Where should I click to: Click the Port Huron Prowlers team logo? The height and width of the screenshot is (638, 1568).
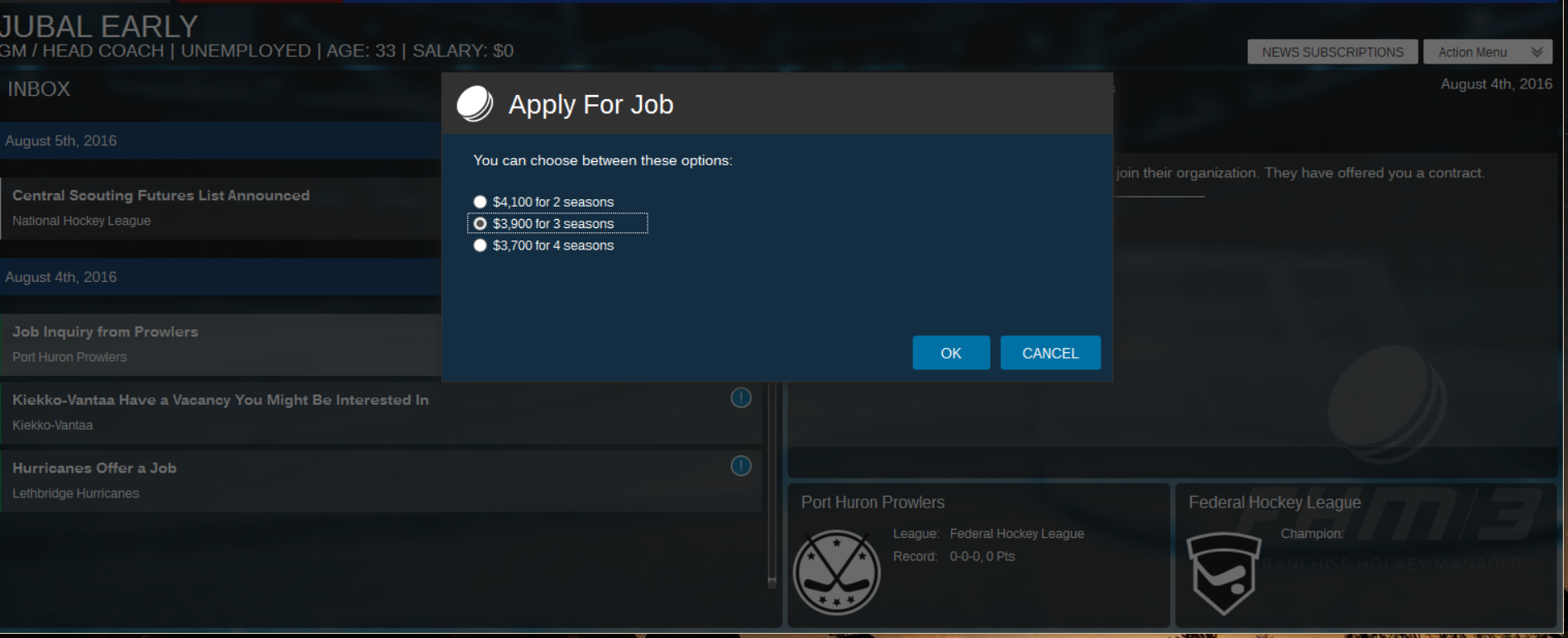[x=836, y=572]
